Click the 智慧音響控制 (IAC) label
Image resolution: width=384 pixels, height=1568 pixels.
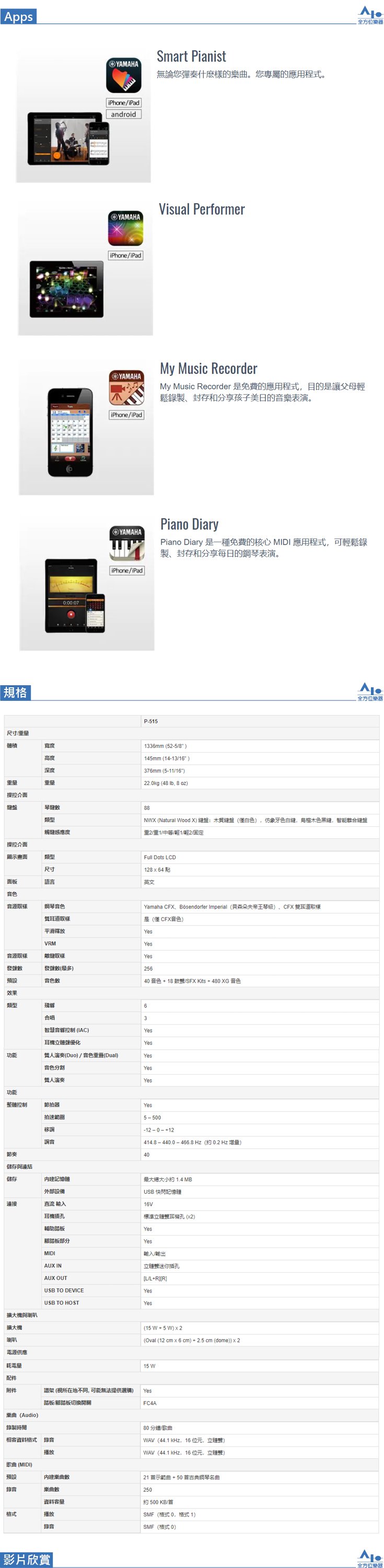click(66, 1031)
